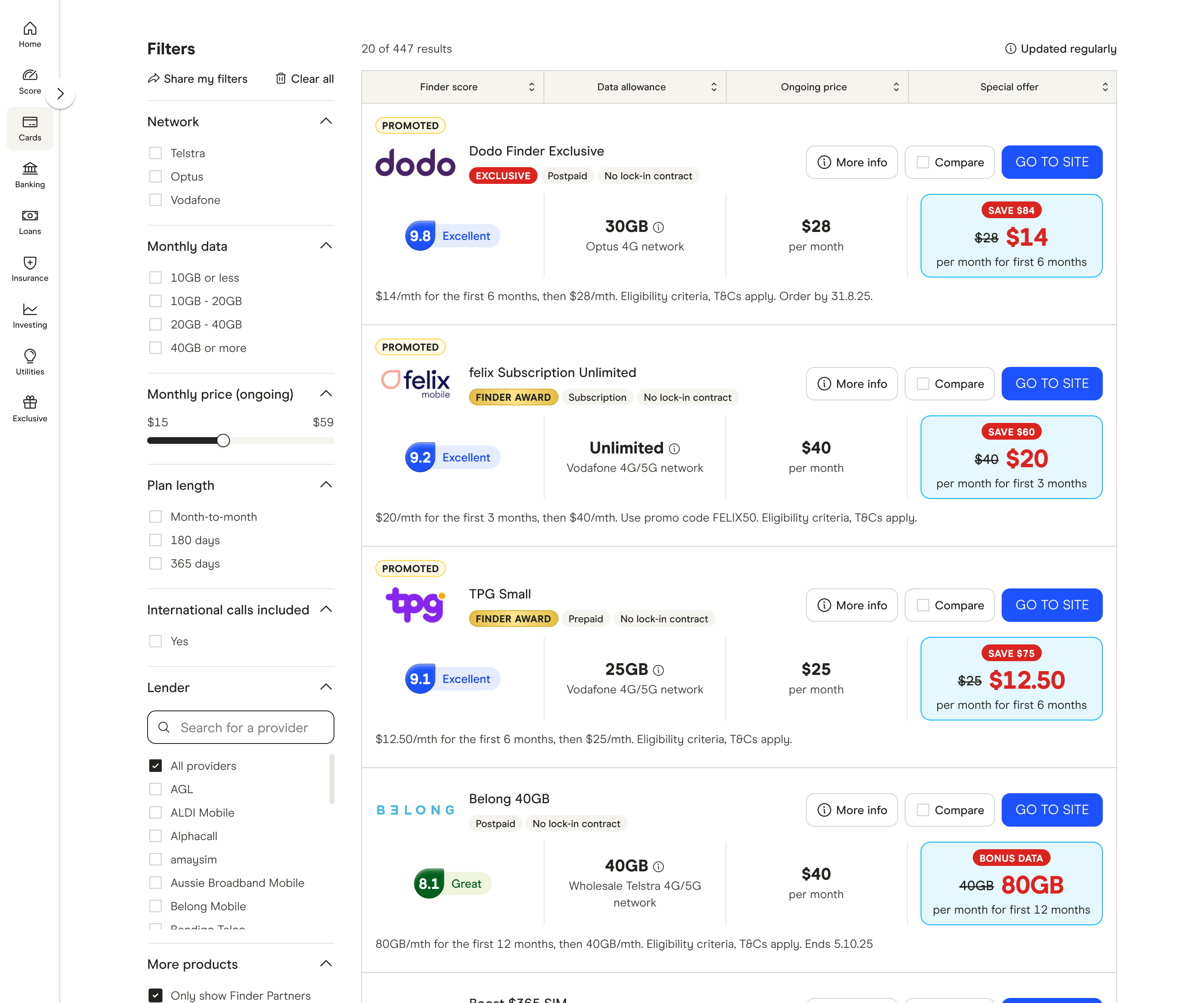Check Compare for felix Subscription Unlimited
This screenshot has width=1204, height=1003.
pyautogui.click(x=923, y=383)
